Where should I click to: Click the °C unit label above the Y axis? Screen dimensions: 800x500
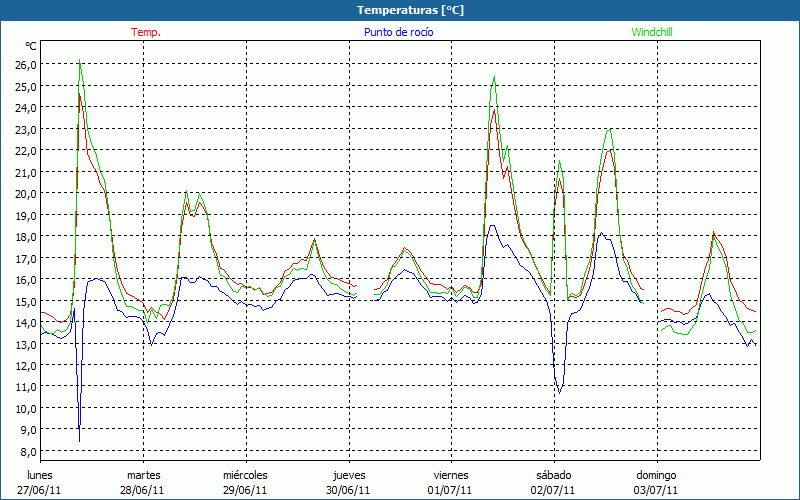pos(31,46)
